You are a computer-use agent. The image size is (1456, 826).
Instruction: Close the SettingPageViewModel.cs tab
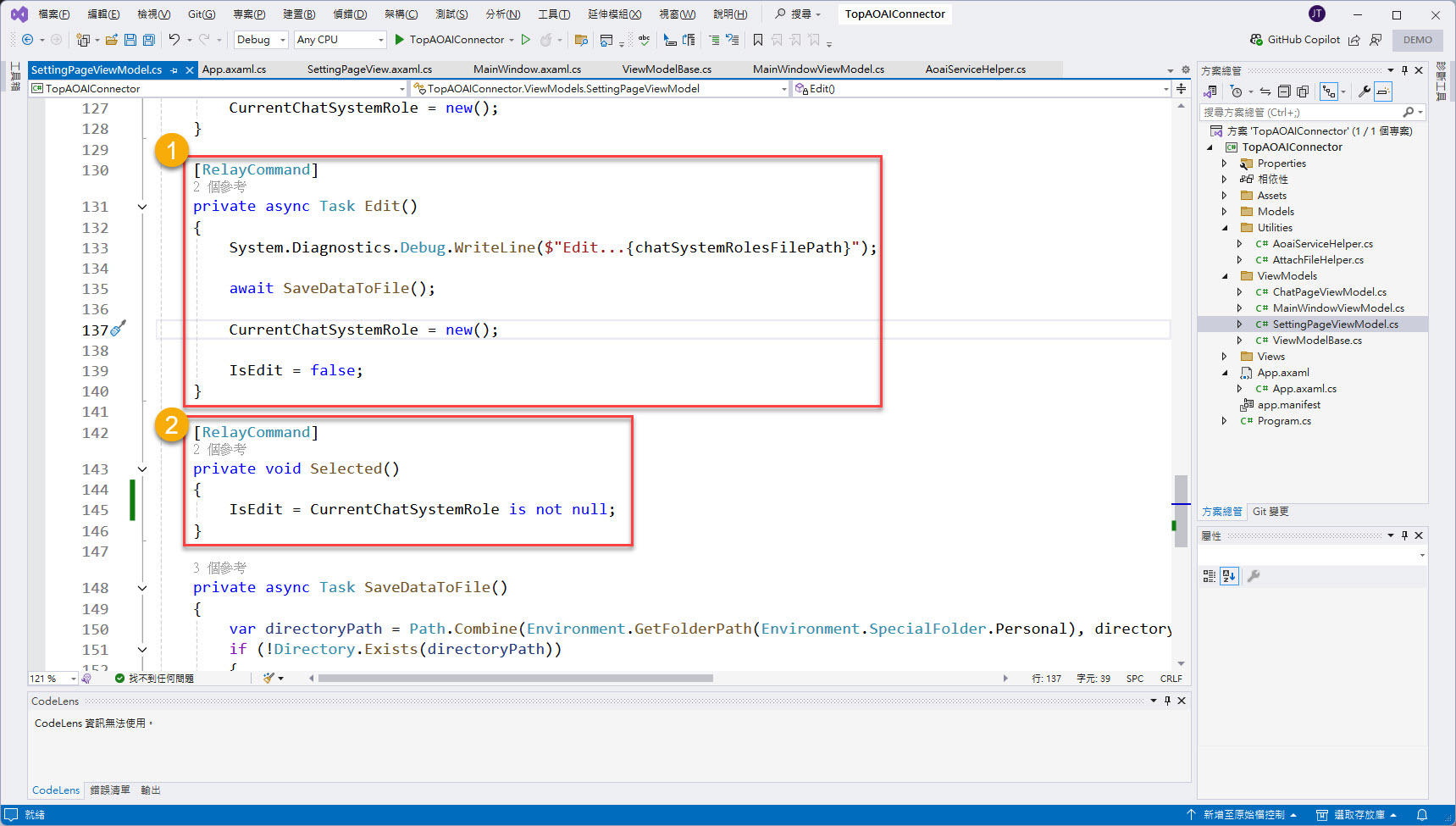[x=190, y=70]
